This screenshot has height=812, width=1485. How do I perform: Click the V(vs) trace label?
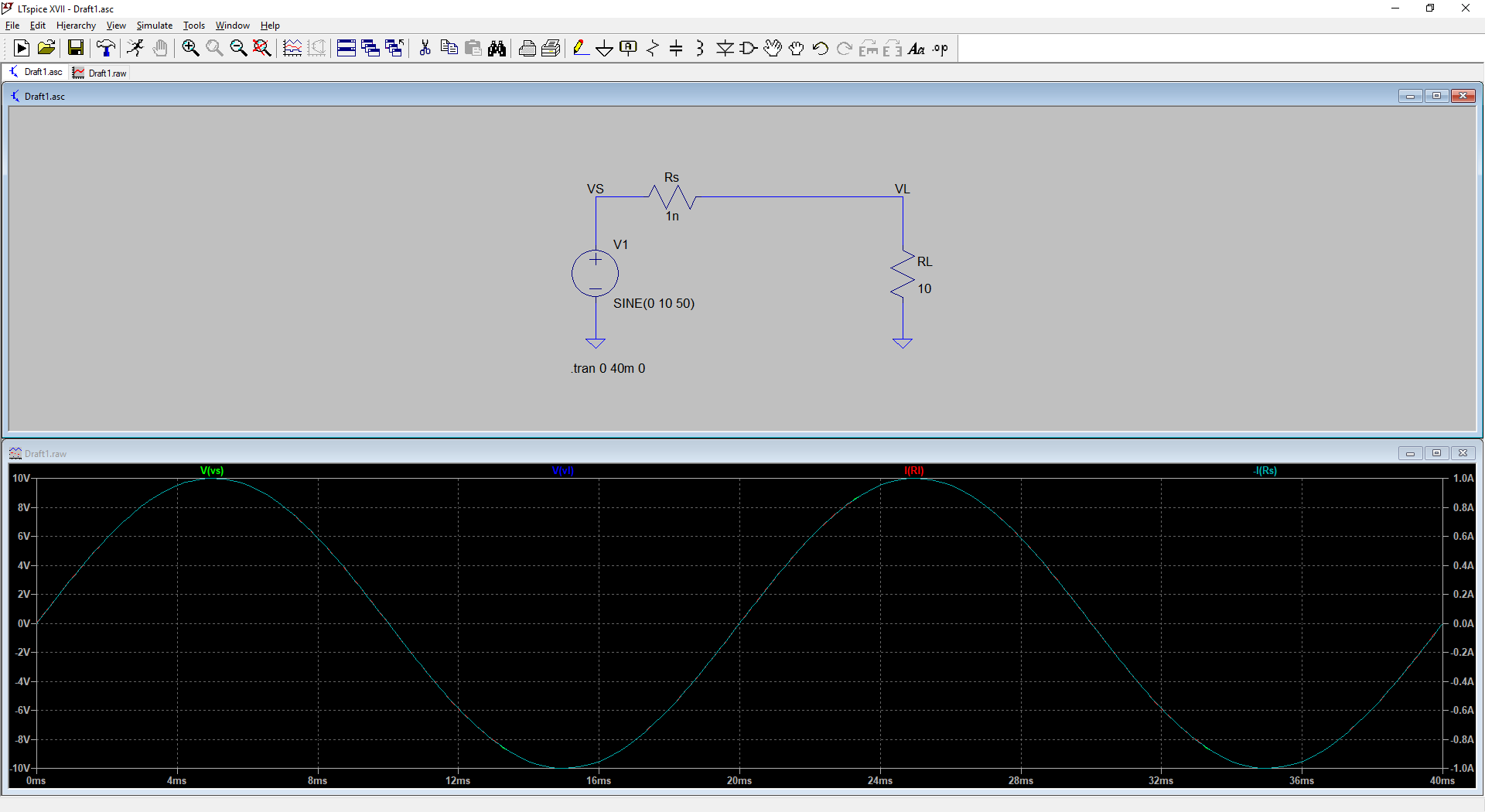[x=211, y=470]
